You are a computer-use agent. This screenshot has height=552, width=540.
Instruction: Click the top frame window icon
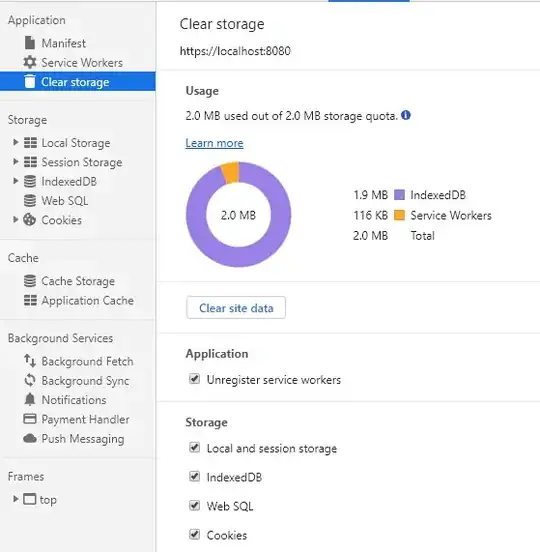[x=30, y=499]
